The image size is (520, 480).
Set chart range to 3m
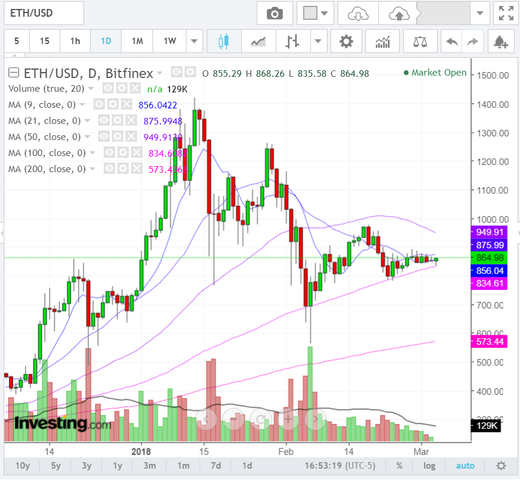pyautogui.click(x=150, y=466)
